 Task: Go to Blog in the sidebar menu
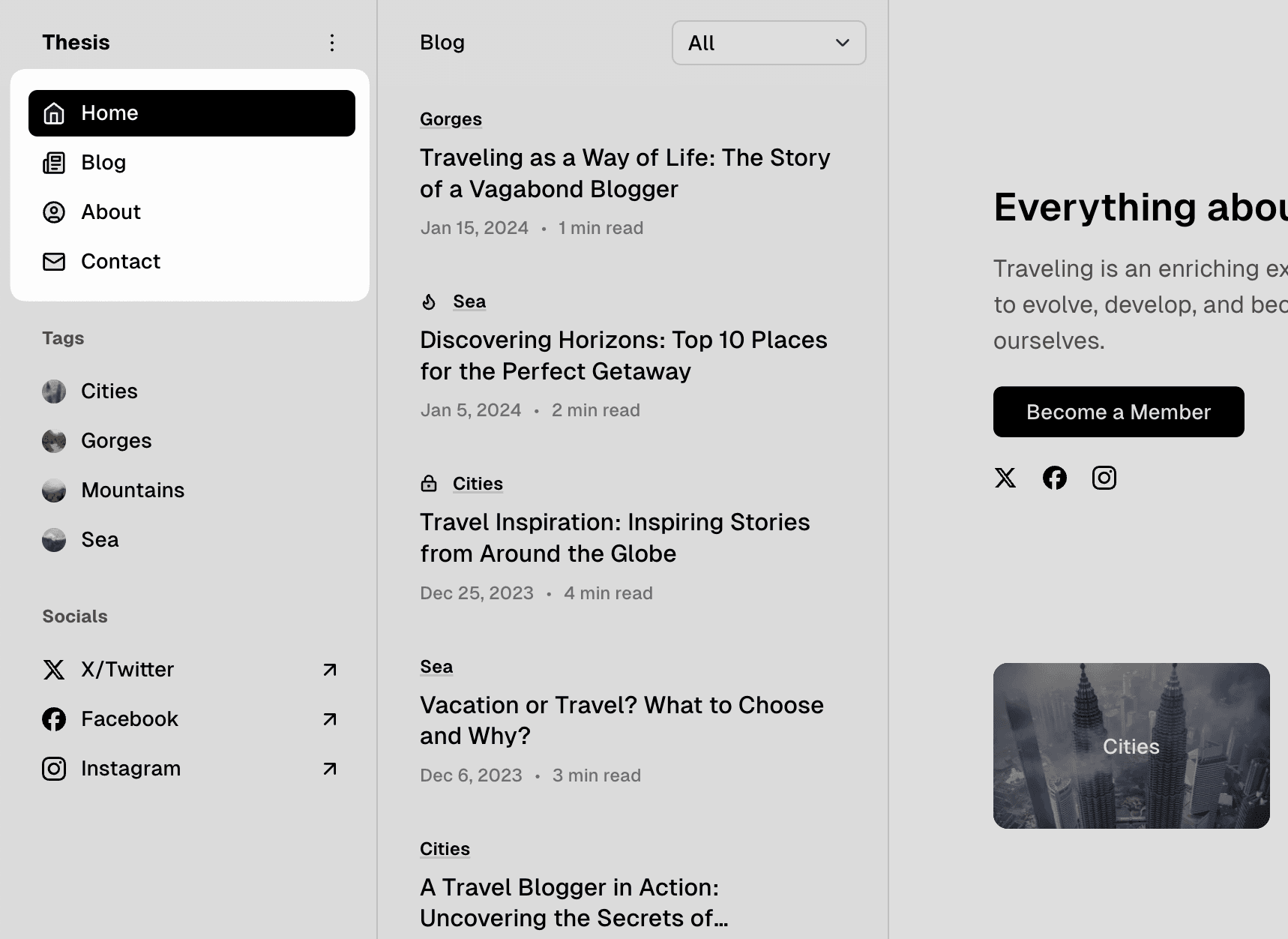click(x=192, y=163)
